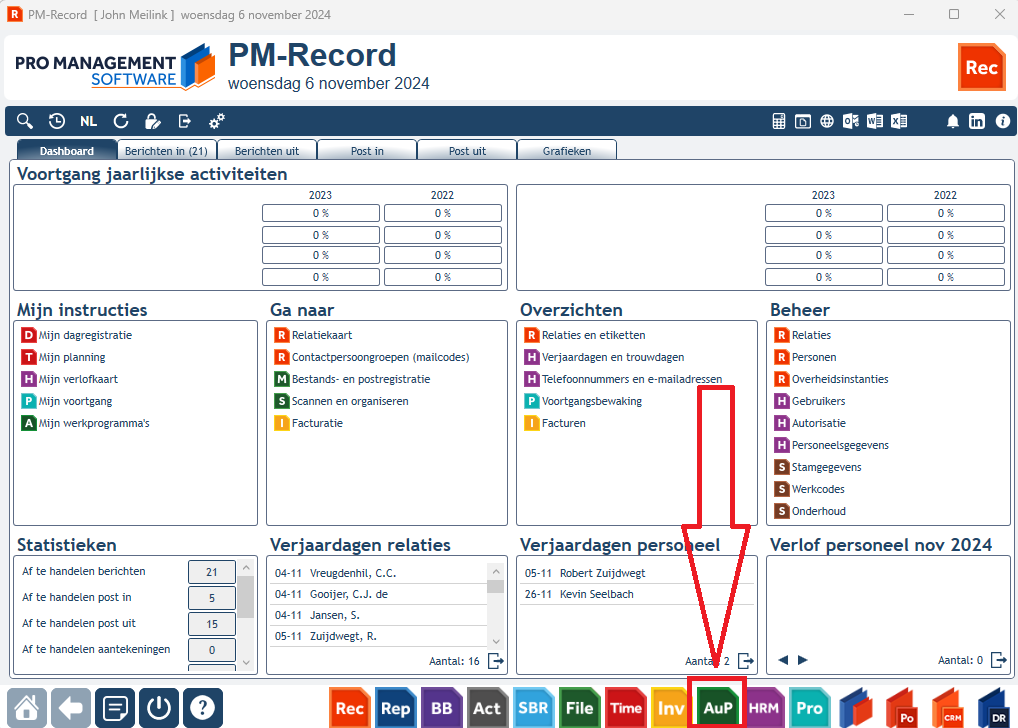Click the SBR module icon
Viewport: 1018px width, 728px height.
(534, 707)
